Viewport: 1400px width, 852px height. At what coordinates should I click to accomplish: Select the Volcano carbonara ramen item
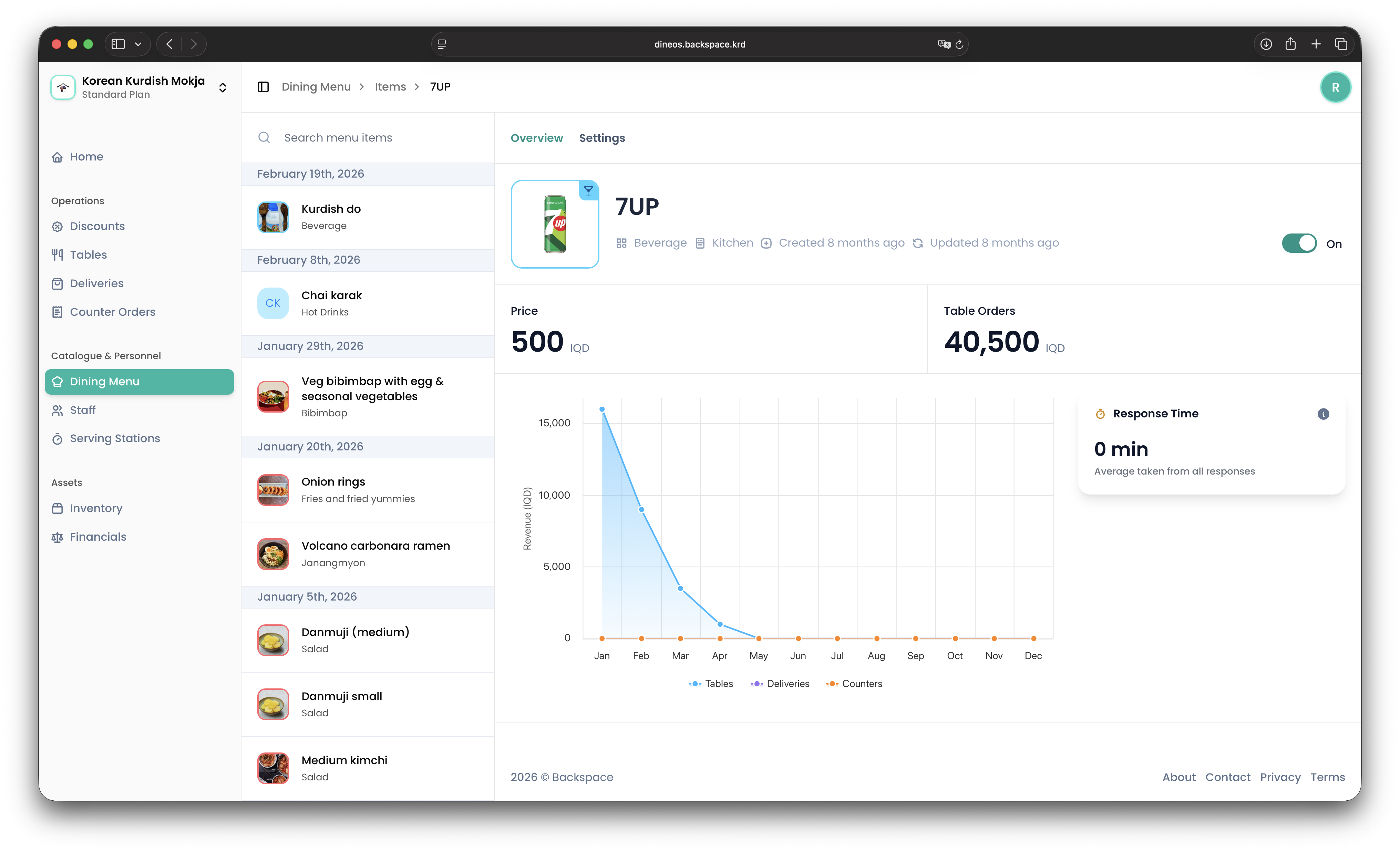(368, 554)
